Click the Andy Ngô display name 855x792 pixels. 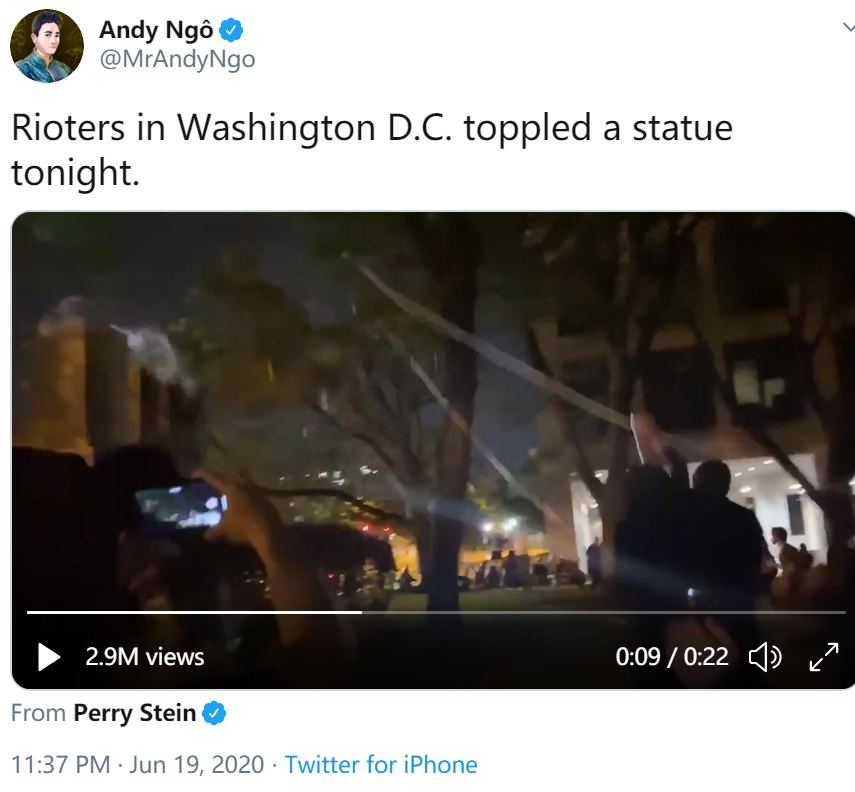(x=156, y=30)
